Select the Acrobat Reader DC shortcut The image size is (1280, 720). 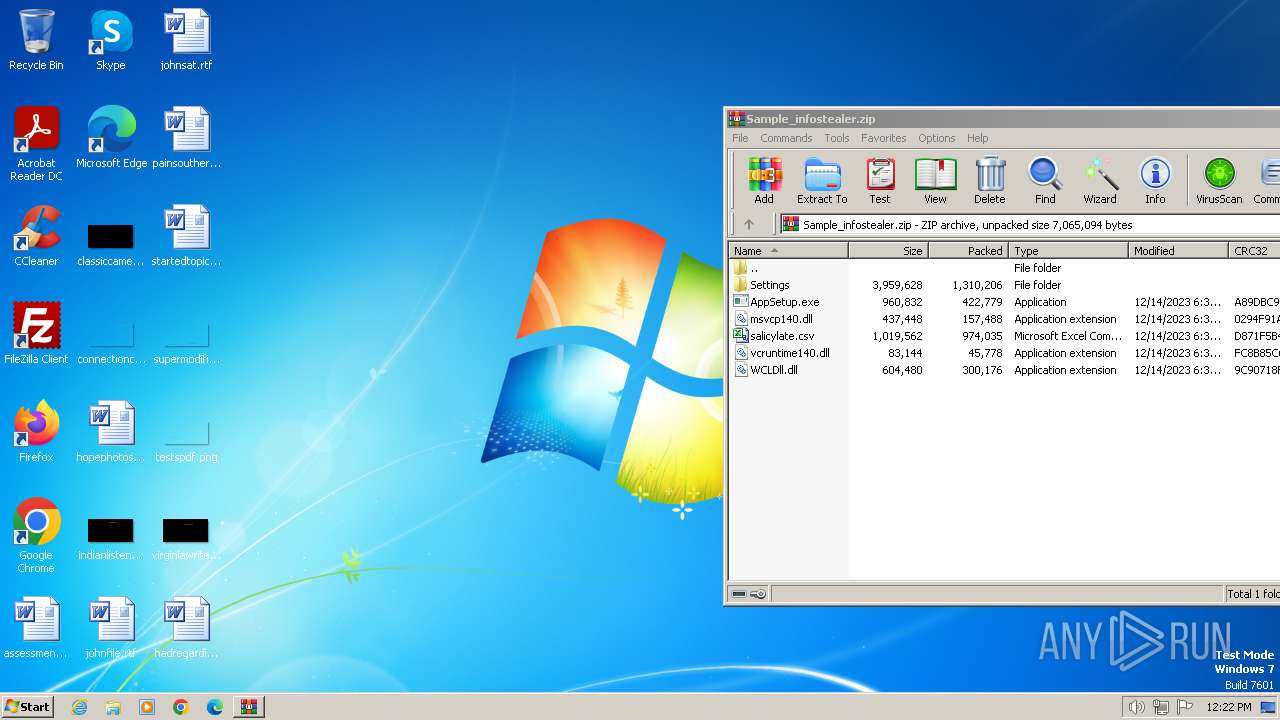(x=36, y=144)
